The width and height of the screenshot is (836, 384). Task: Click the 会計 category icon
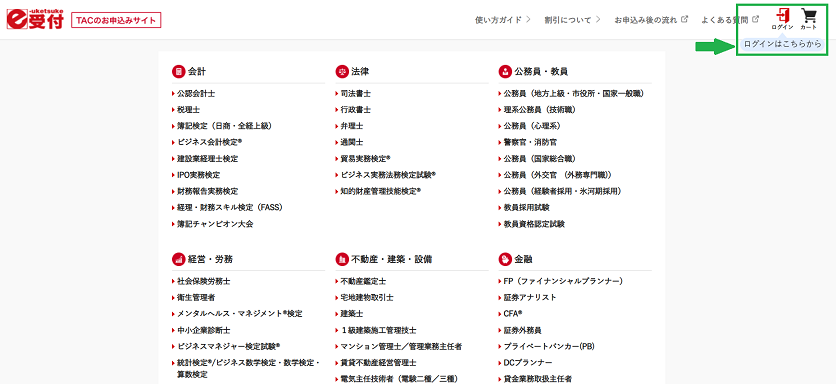coord(178,71)
